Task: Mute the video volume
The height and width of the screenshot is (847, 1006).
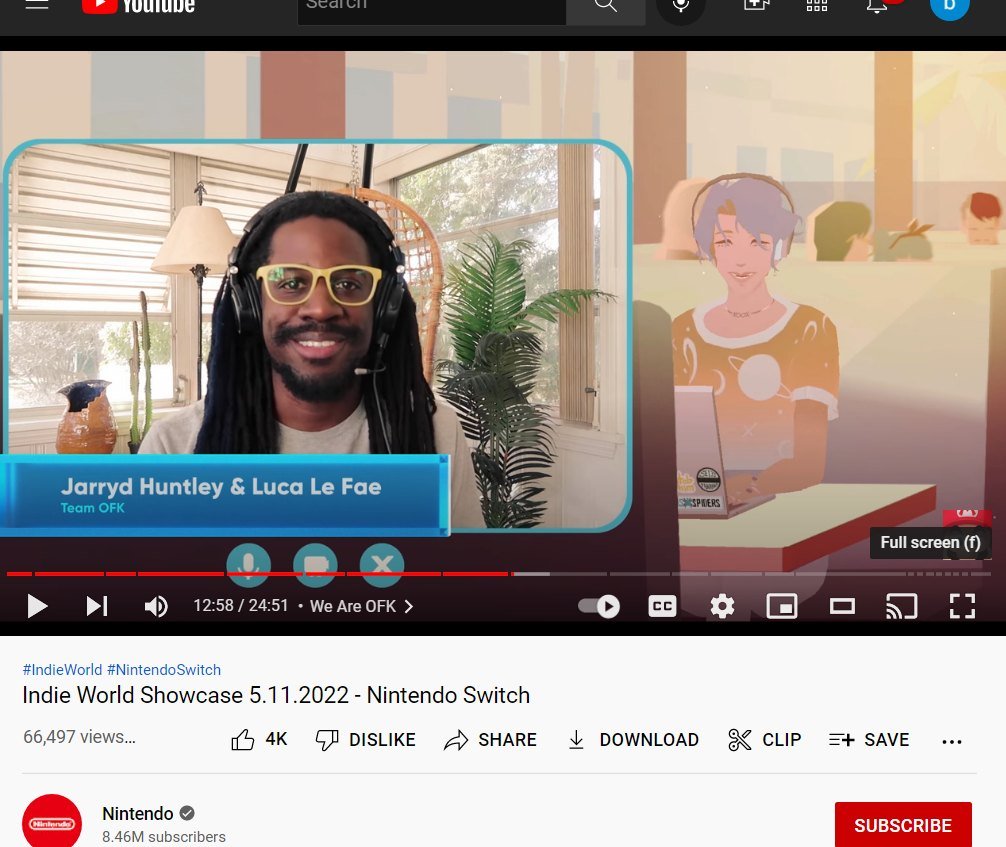Action: click(x=157, y=606)
